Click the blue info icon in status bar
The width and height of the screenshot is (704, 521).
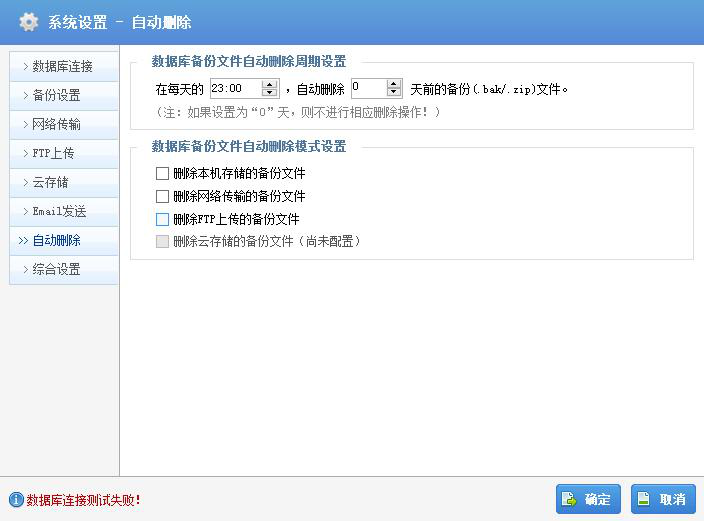coord(16,499)
